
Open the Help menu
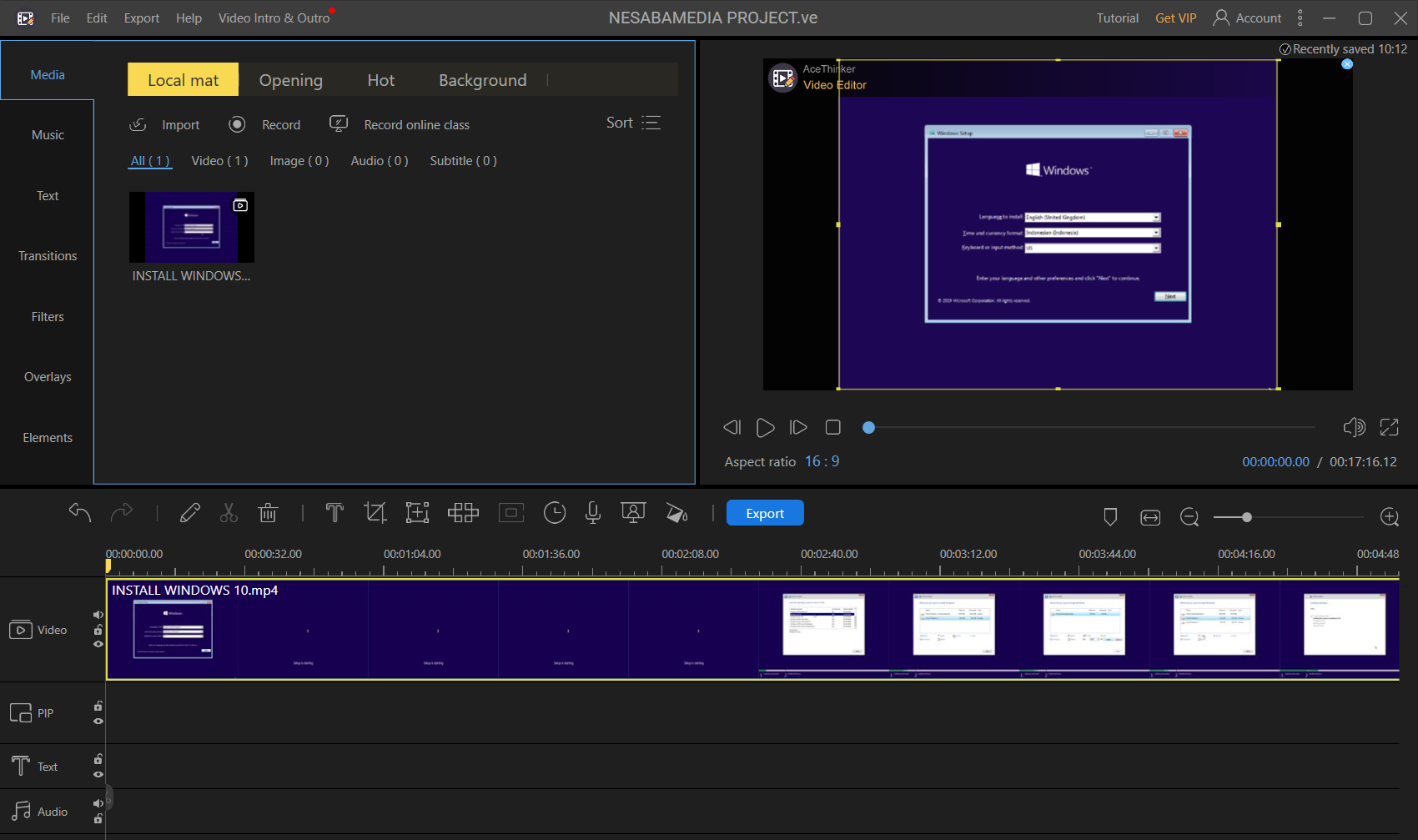click(189, 18)
